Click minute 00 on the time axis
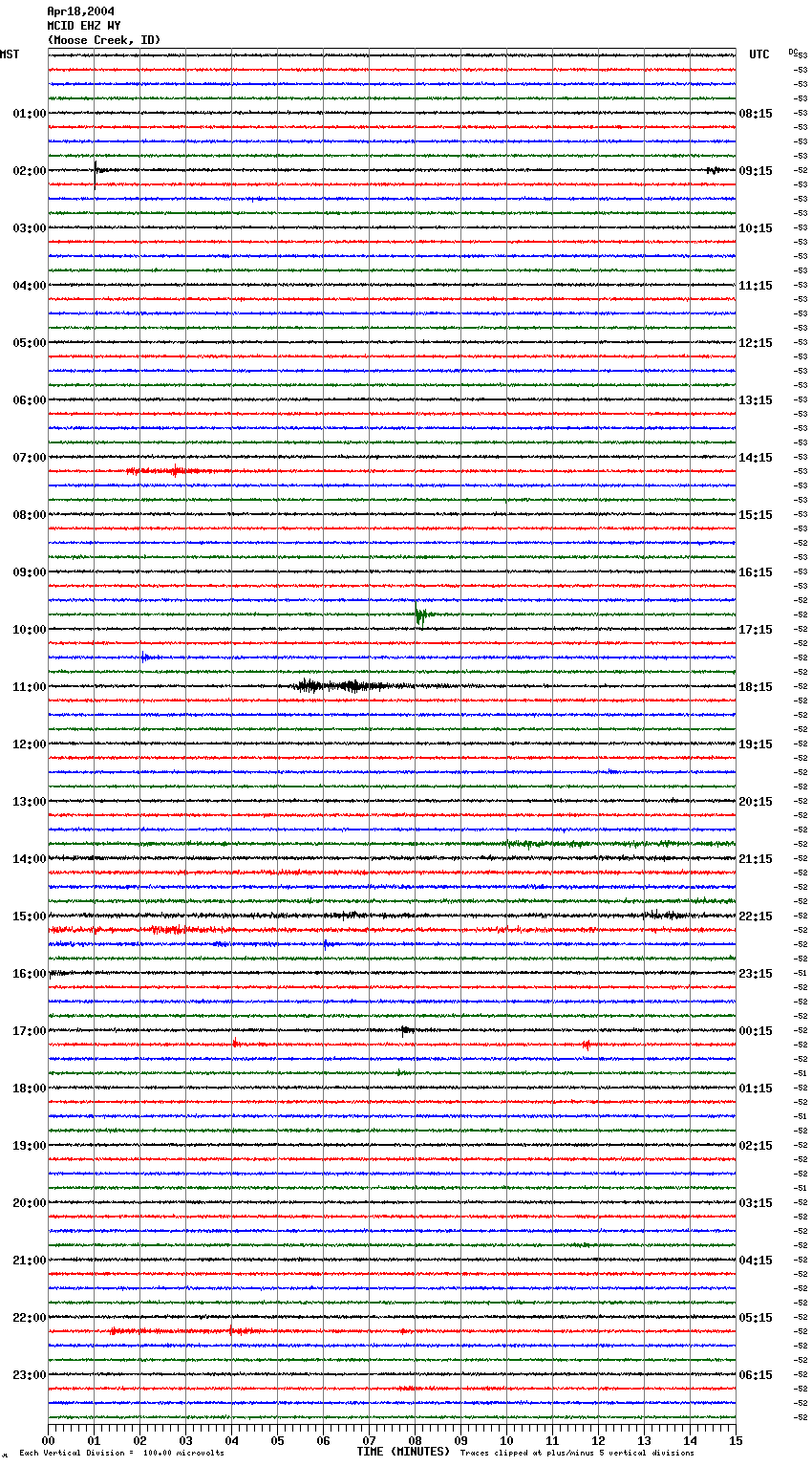 (48, 1439)
